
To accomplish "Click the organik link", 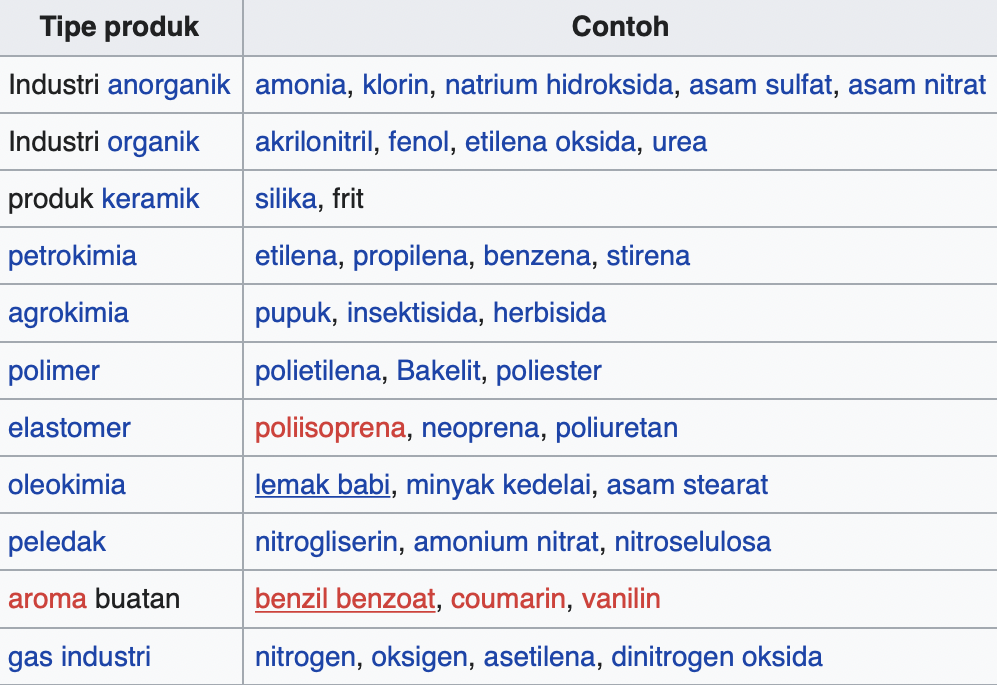I will [153, 142].
